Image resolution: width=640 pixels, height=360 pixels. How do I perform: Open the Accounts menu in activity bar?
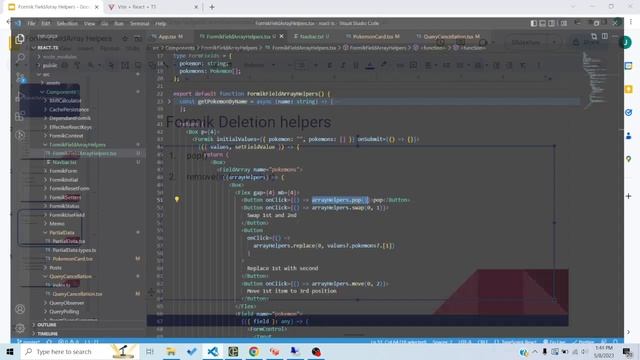coord(20,309)
